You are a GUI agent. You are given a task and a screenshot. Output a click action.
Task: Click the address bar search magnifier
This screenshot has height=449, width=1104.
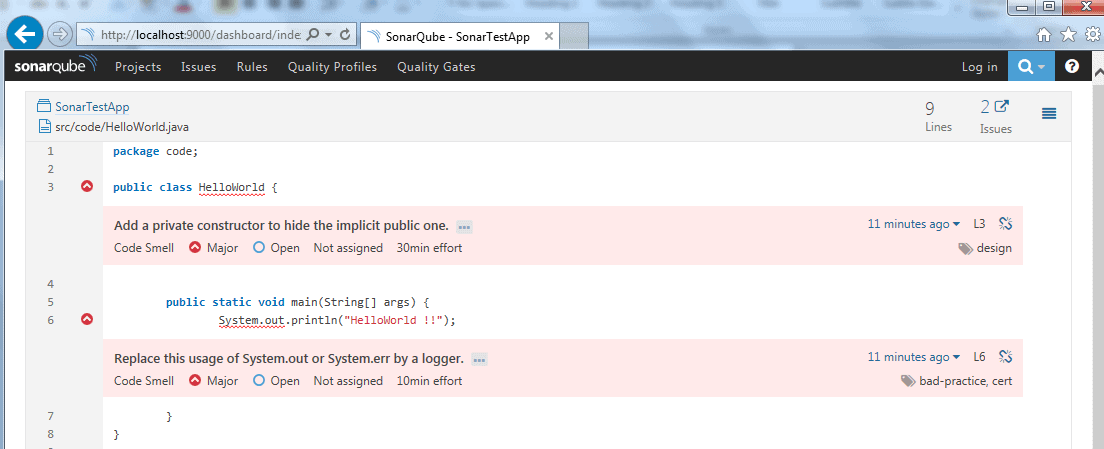(x=314, y=34)
